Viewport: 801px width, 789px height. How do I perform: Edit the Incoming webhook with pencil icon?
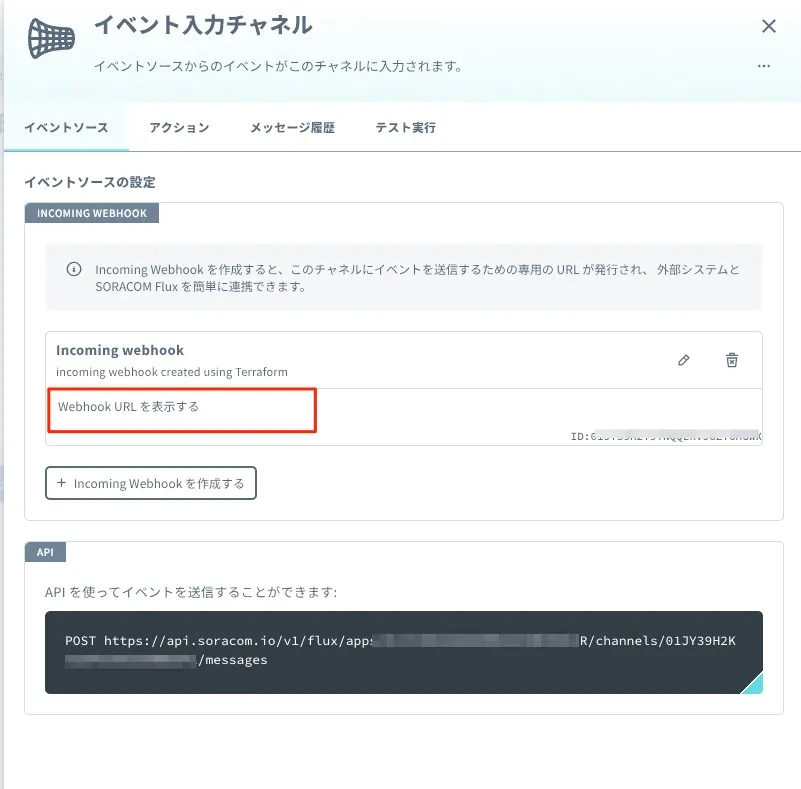pyautogui.click(x=684, y=360)
